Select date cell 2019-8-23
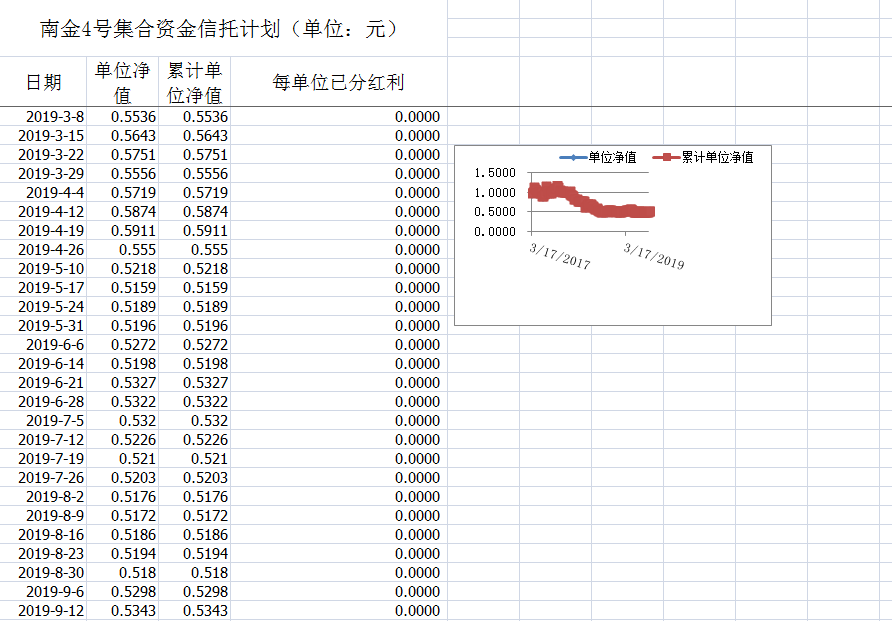The image size is (892, 621). click(43, 554)
